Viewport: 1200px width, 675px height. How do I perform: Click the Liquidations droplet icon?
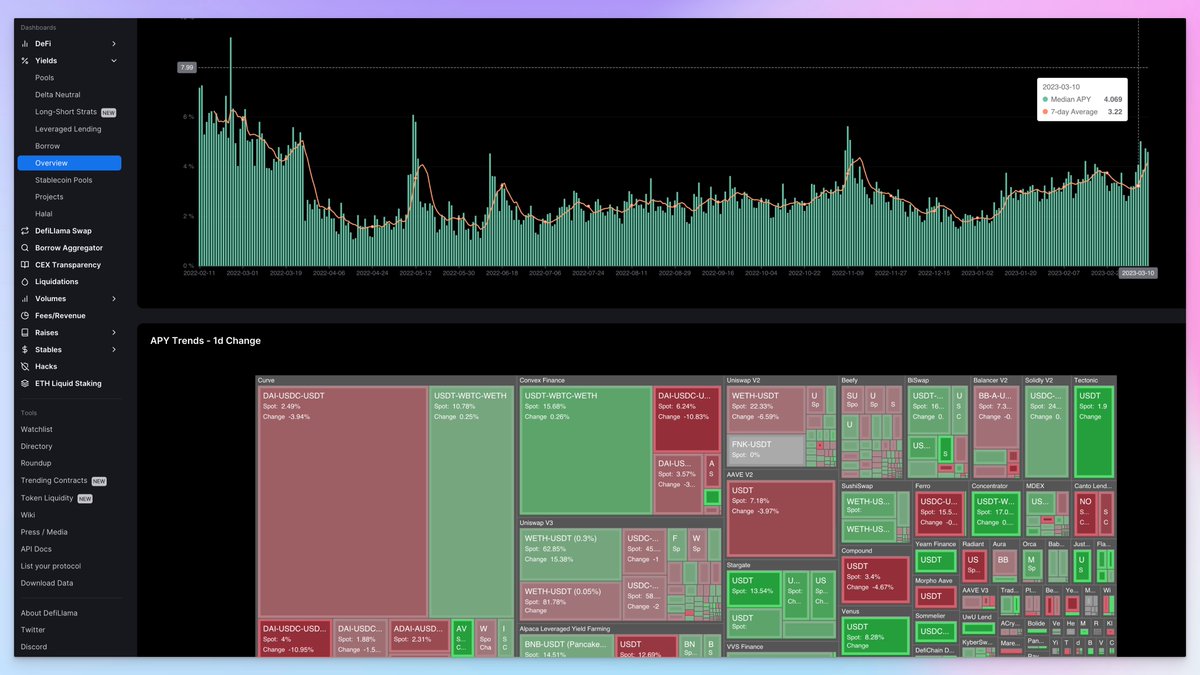pos(25,282)
